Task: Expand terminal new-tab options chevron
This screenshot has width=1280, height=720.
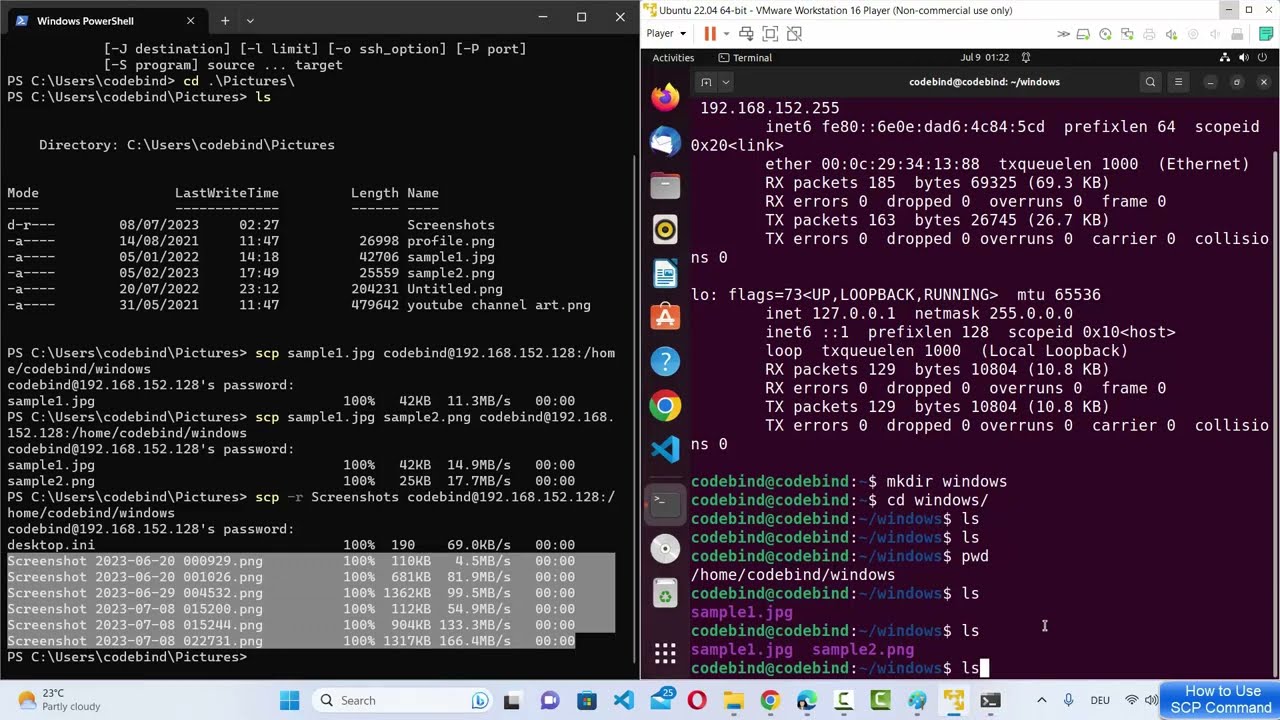Action: 727,82
